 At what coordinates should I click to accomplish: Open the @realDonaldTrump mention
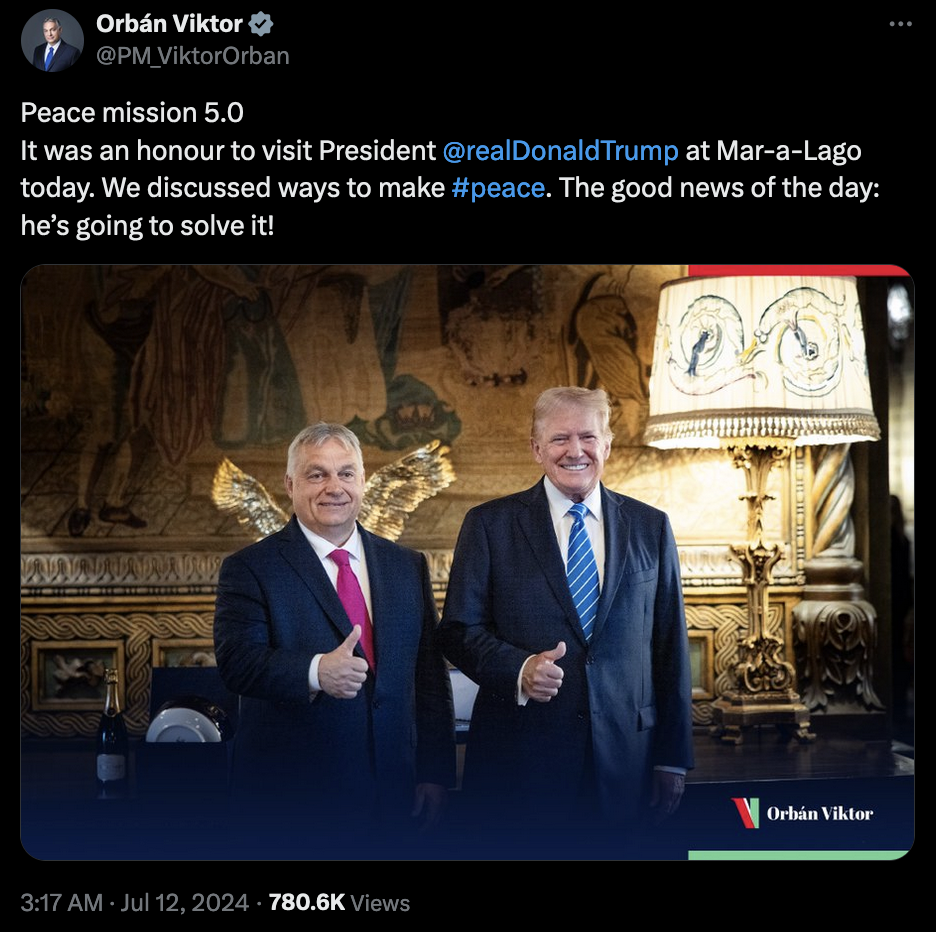(561, 150)
